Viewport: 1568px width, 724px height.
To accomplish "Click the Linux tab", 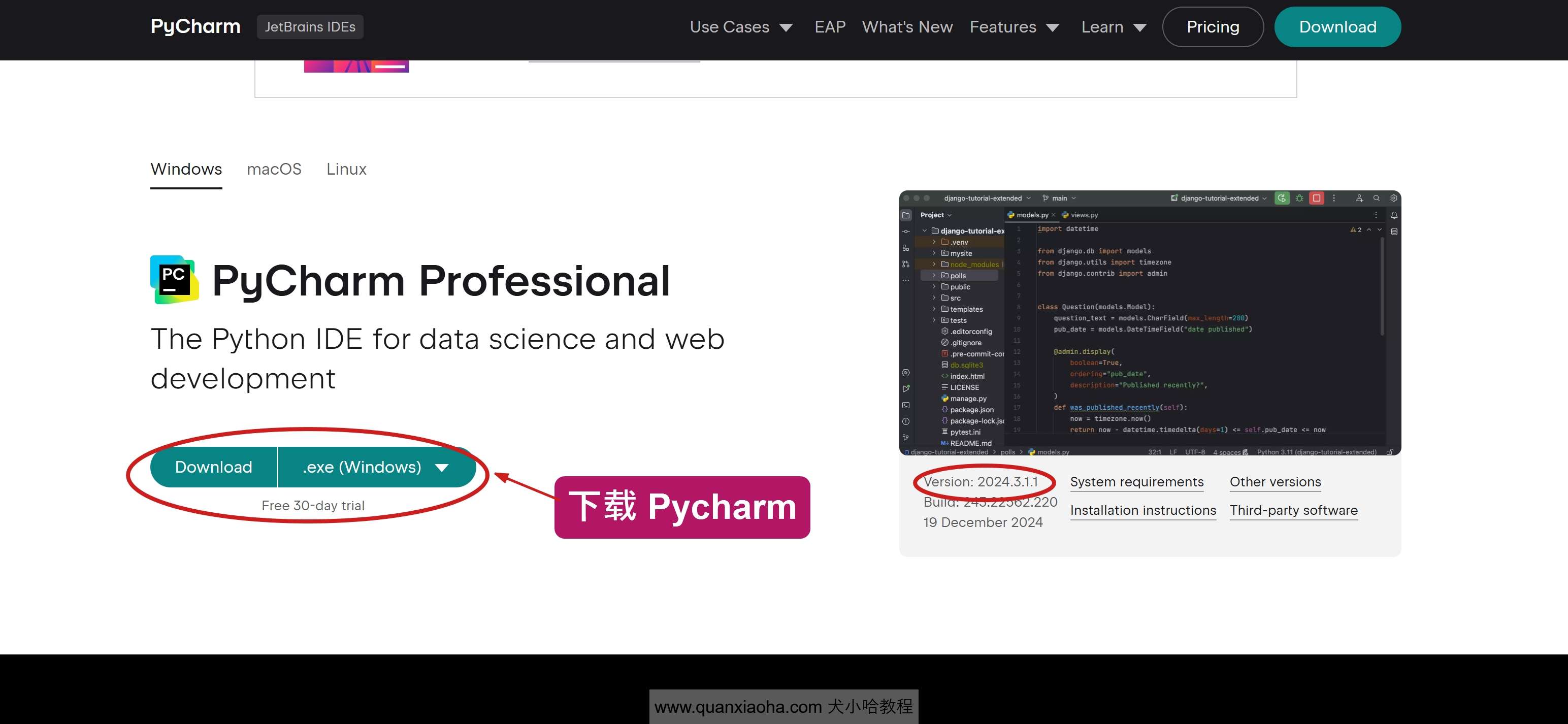I will tap(347, 169).
